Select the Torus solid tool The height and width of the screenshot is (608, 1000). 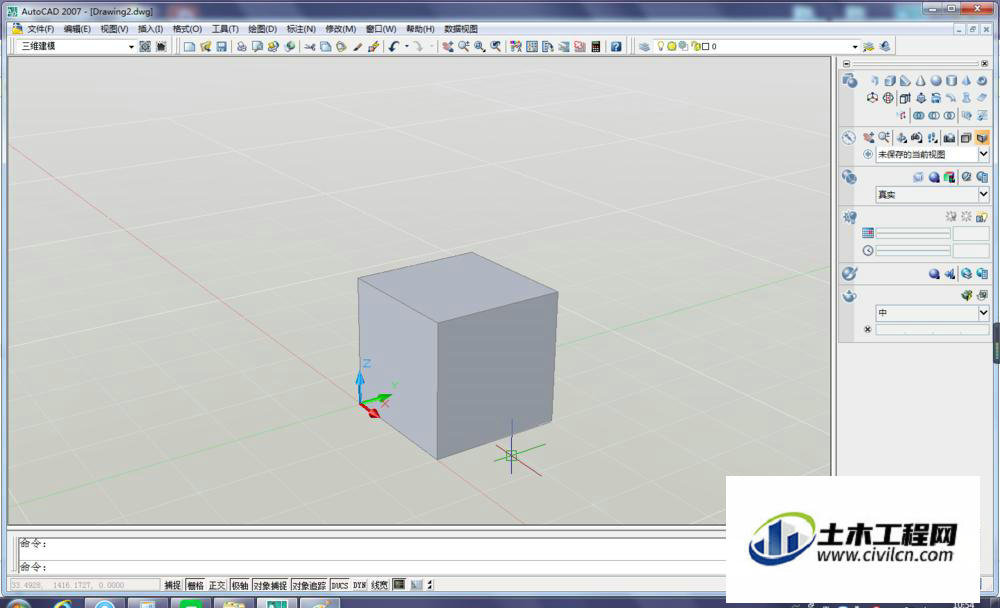(982, 81)
